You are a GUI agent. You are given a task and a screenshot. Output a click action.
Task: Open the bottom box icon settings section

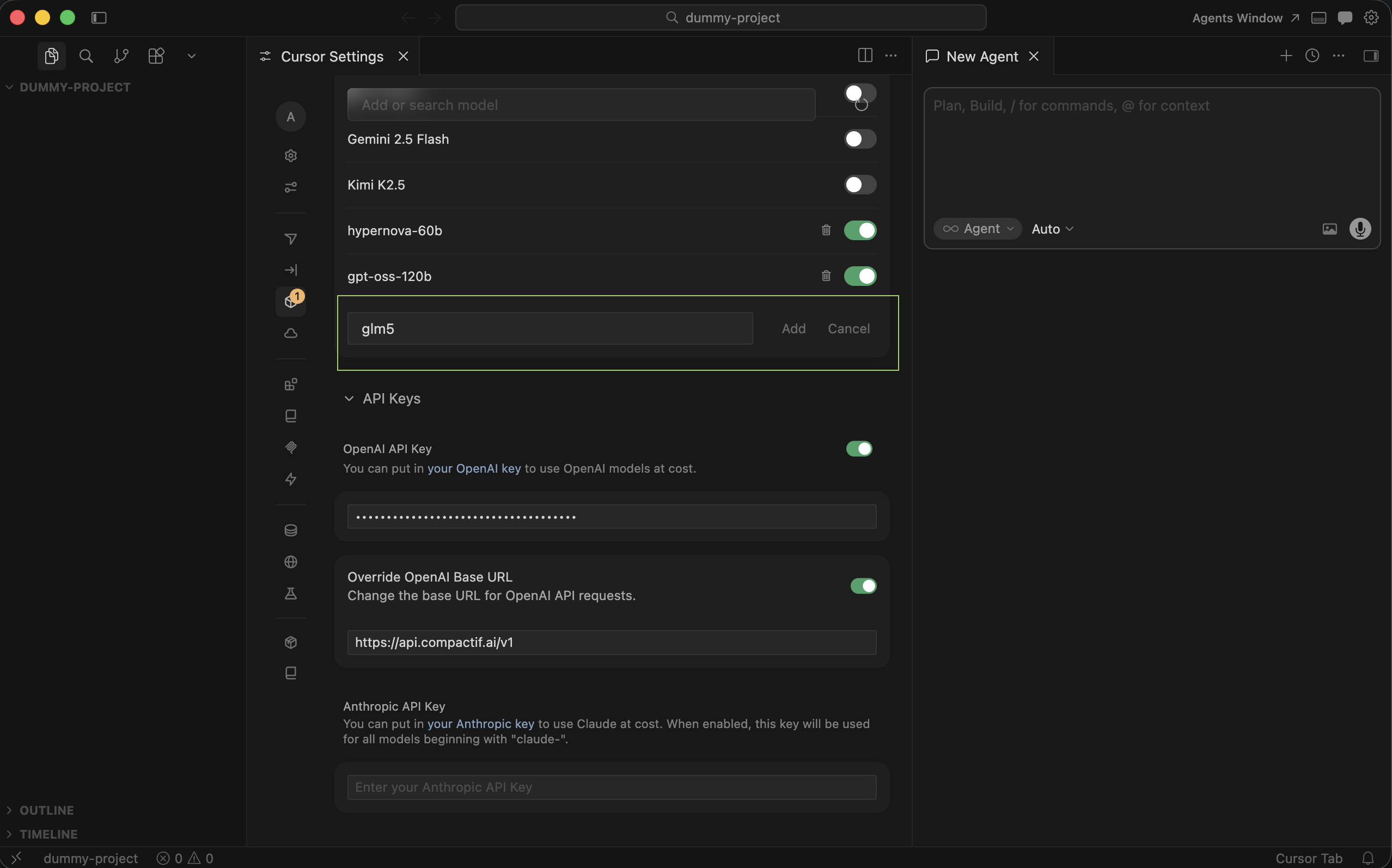[290, 642]
